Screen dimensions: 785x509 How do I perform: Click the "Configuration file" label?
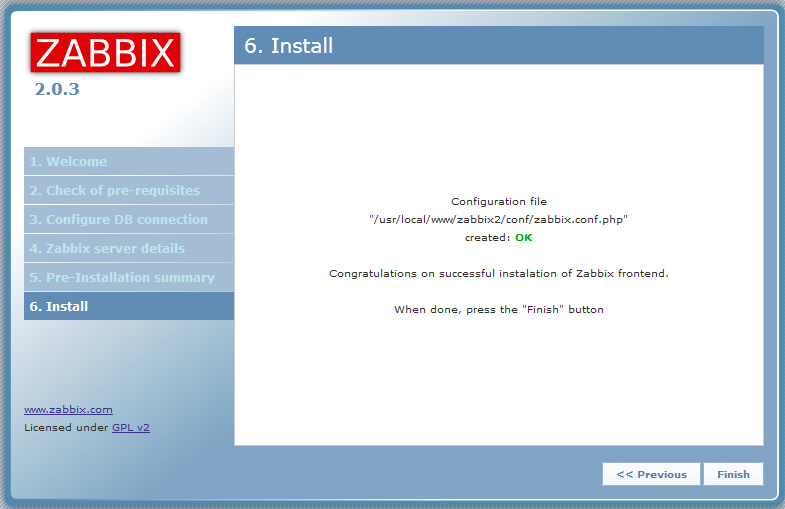click(499, 202)
